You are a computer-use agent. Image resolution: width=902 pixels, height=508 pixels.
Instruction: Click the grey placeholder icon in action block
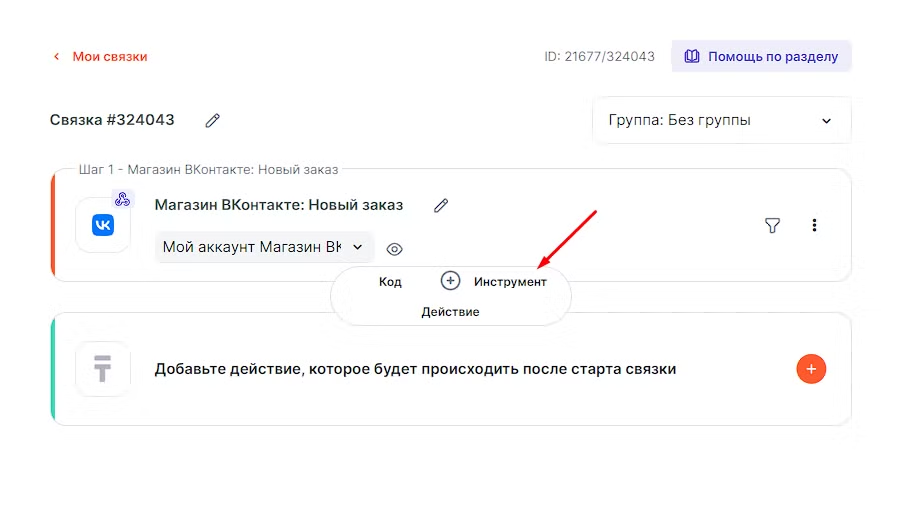tap(103, 369)
